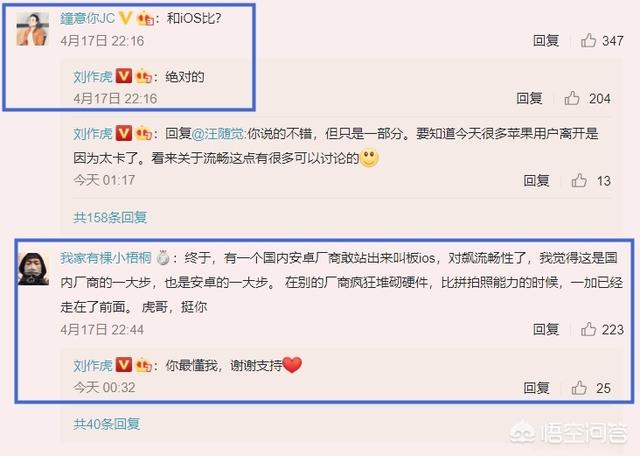Screen dimensions: 640x456
Task: Reply to 你最懂我 comment
Action: click(536, 388)
